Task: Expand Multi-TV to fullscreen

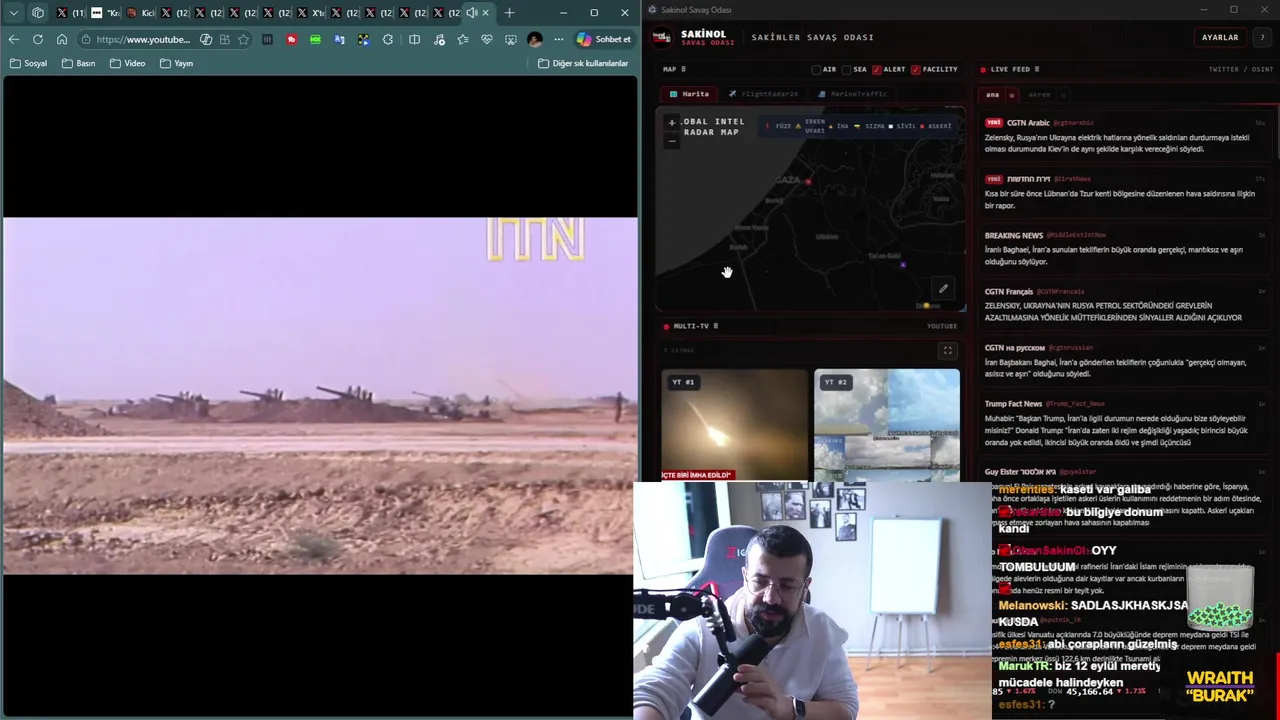Action: (947, 350)
